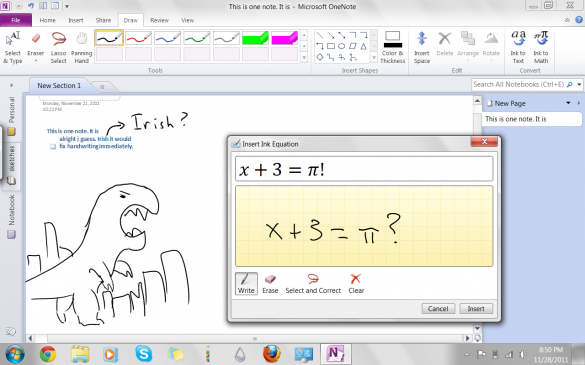The height and width of the screenshot is (365, 585).
Task: Open Firefox from taskbar
Action: click(272, 354)
